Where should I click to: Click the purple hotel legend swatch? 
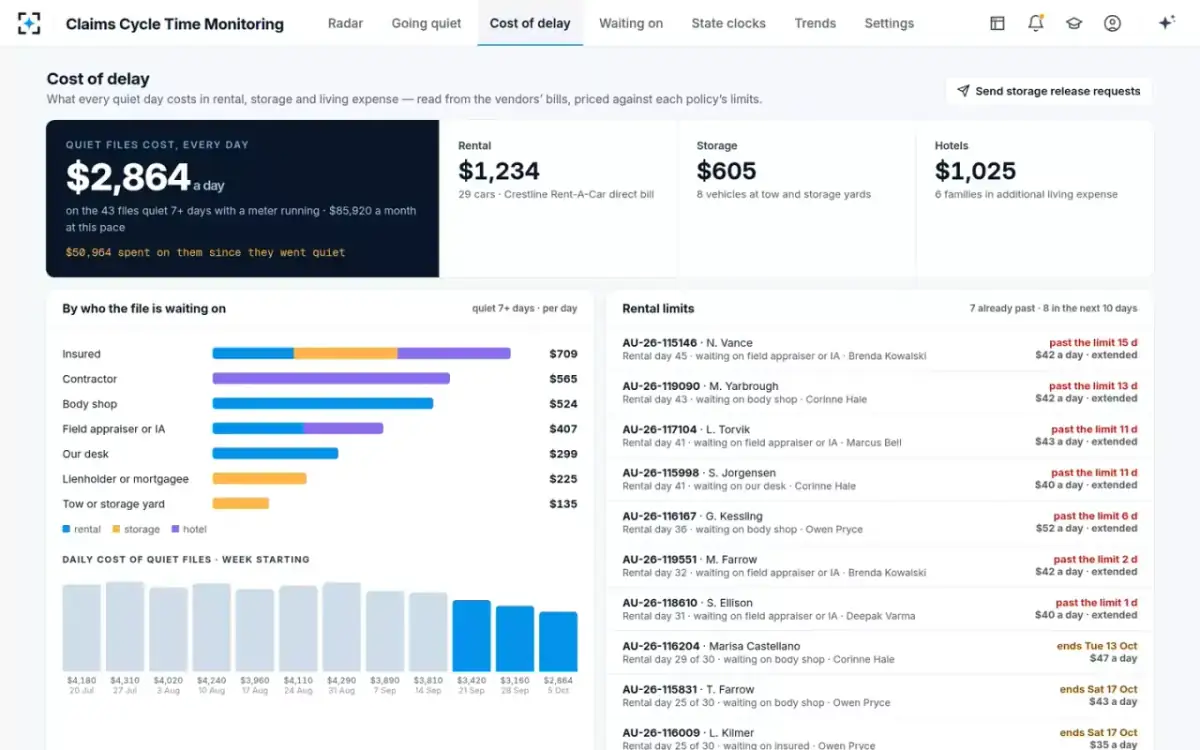point(175,529)
